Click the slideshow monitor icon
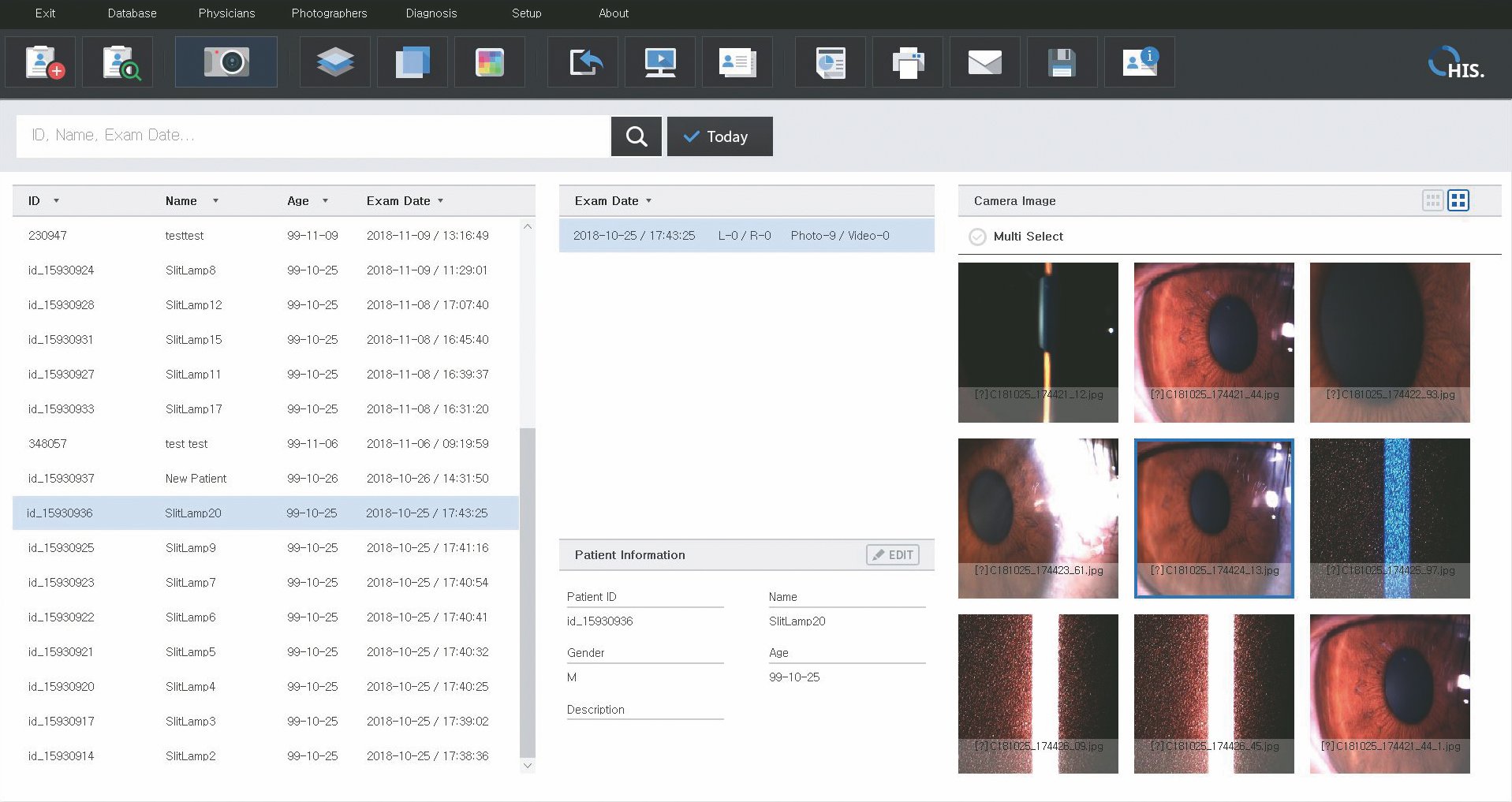 (x=659, y=62)
